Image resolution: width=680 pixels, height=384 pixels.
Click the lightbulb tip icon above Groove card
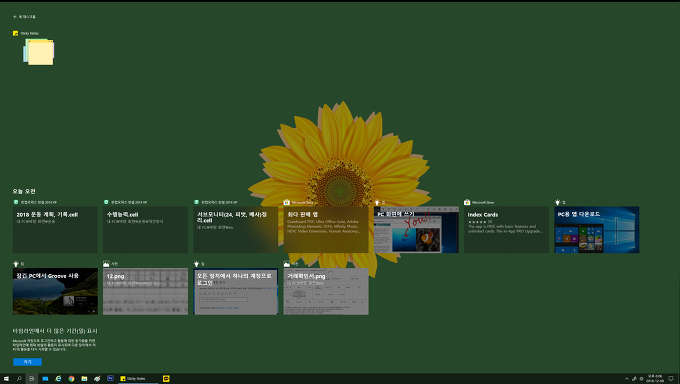16,264
